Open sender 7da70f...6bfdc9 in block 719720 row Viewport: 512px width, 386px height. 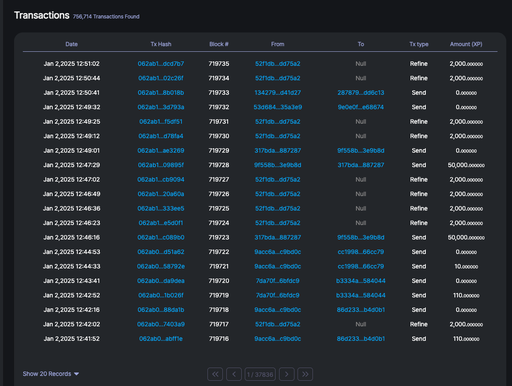pos(278,281)
